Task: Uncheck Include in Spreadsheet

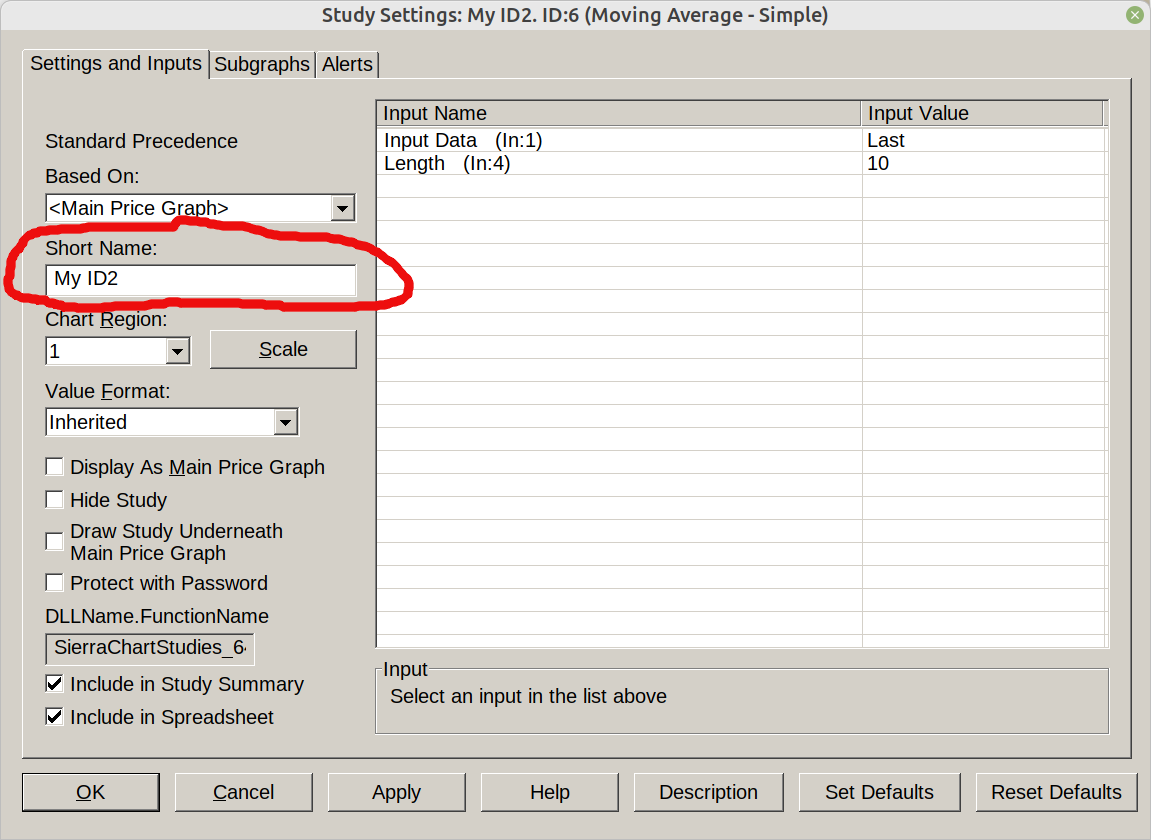Action: pos(54,717)
